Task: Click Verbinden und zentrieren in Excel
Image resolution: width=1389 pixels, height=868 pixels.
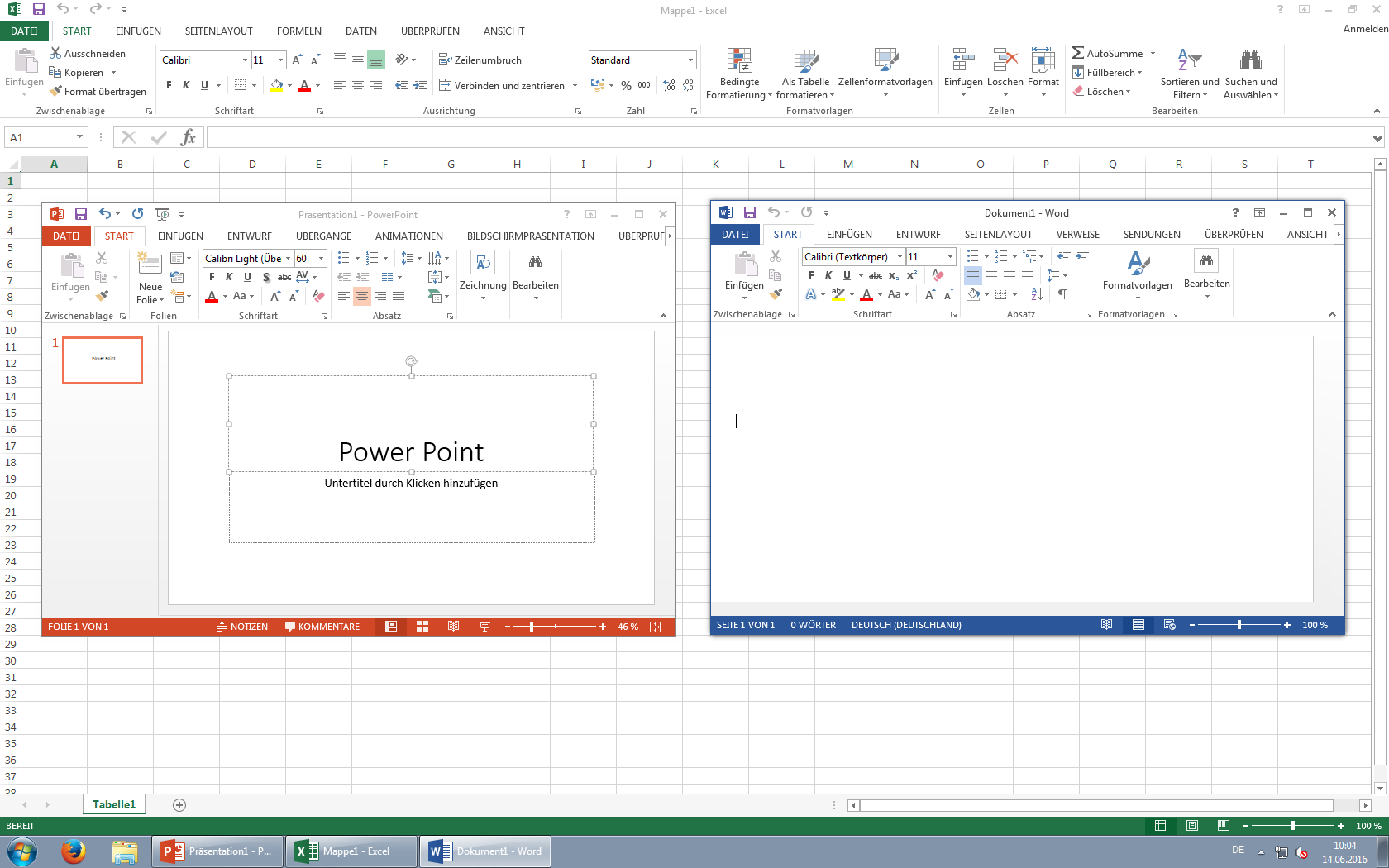Action: point(502,85)
